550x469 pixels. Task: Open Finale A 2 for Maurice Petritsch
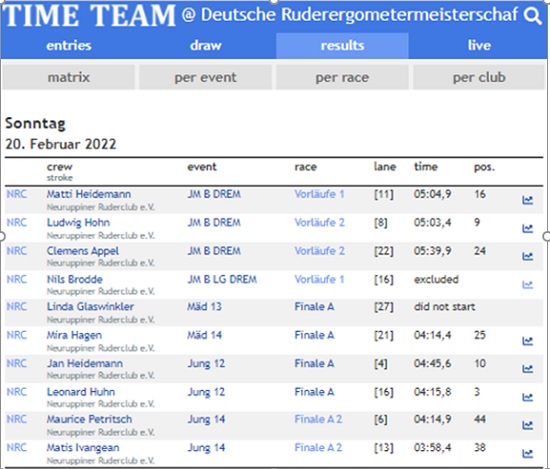(318, 419)
